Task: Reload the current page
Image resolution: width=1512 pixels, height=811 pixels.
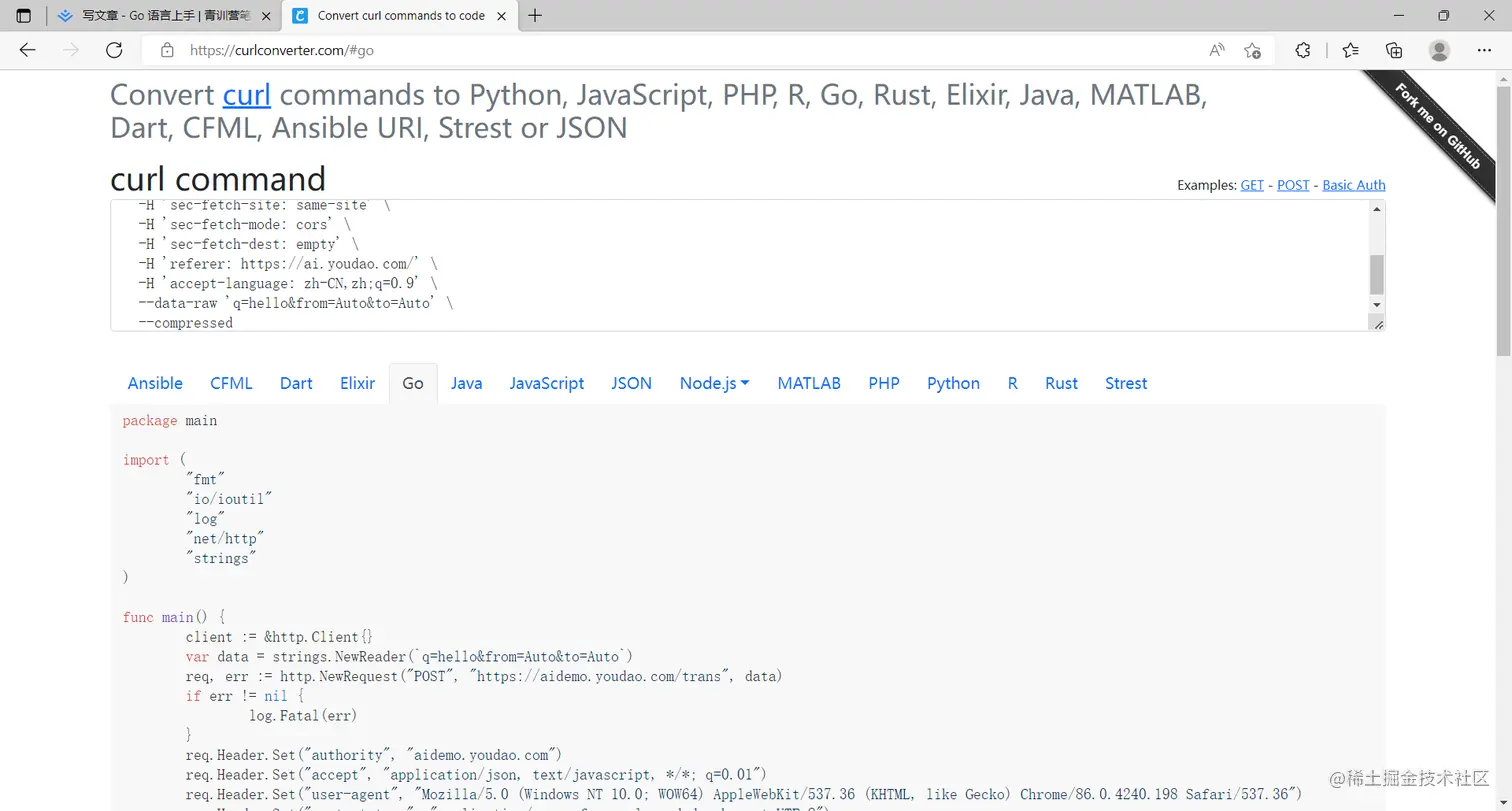Action: (114, 49)
